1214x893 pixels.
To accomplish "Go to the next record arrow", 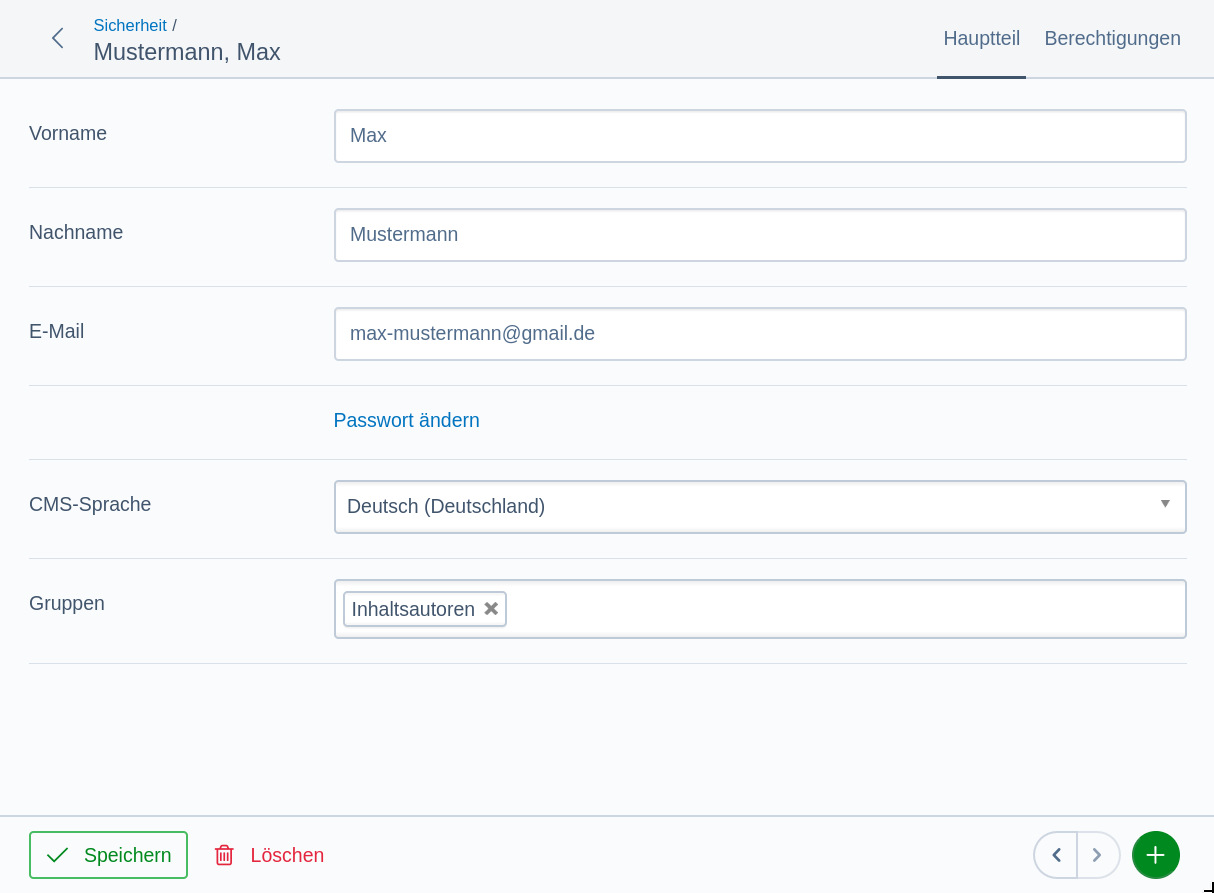I will [x=1098, y=855].
